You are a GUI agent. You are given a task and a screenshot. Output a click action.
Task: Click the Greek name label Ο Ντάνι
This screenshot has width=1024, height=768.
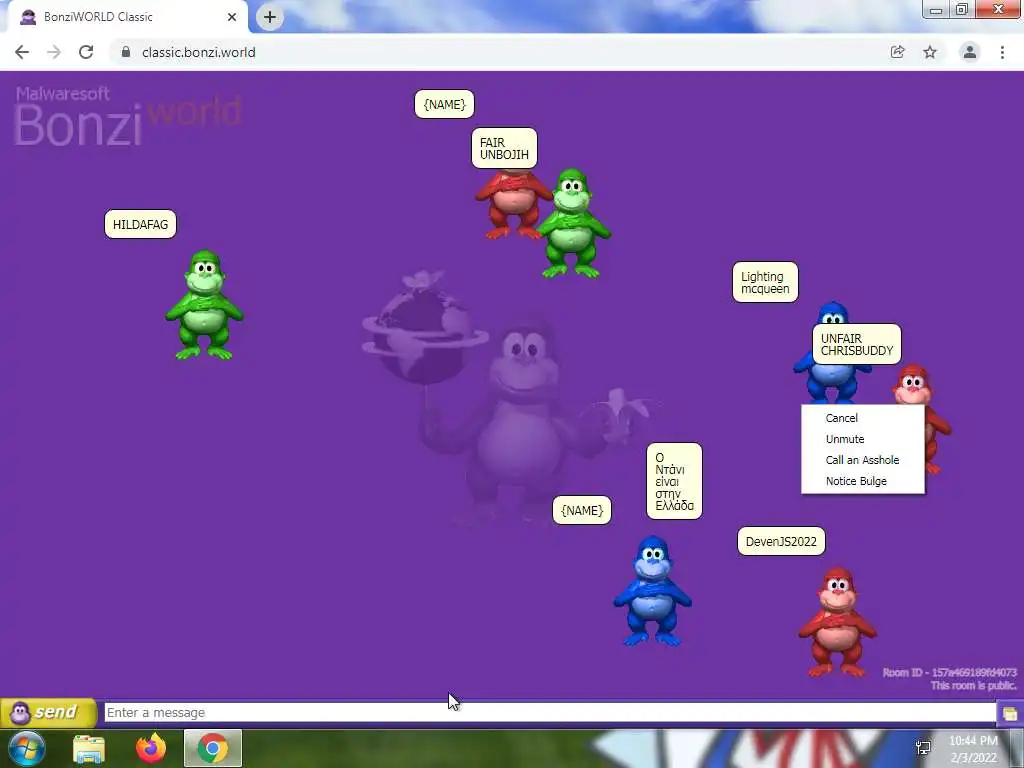pyautogui.click(x=675, y=481)
